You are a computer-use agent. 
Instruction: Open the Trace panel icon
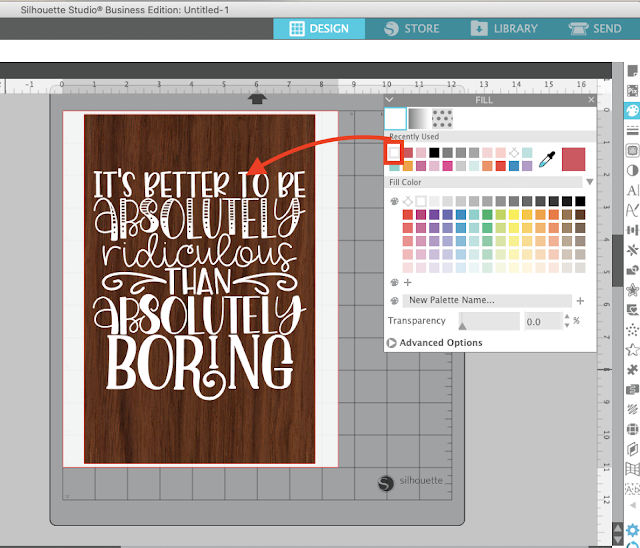(632, 151)
